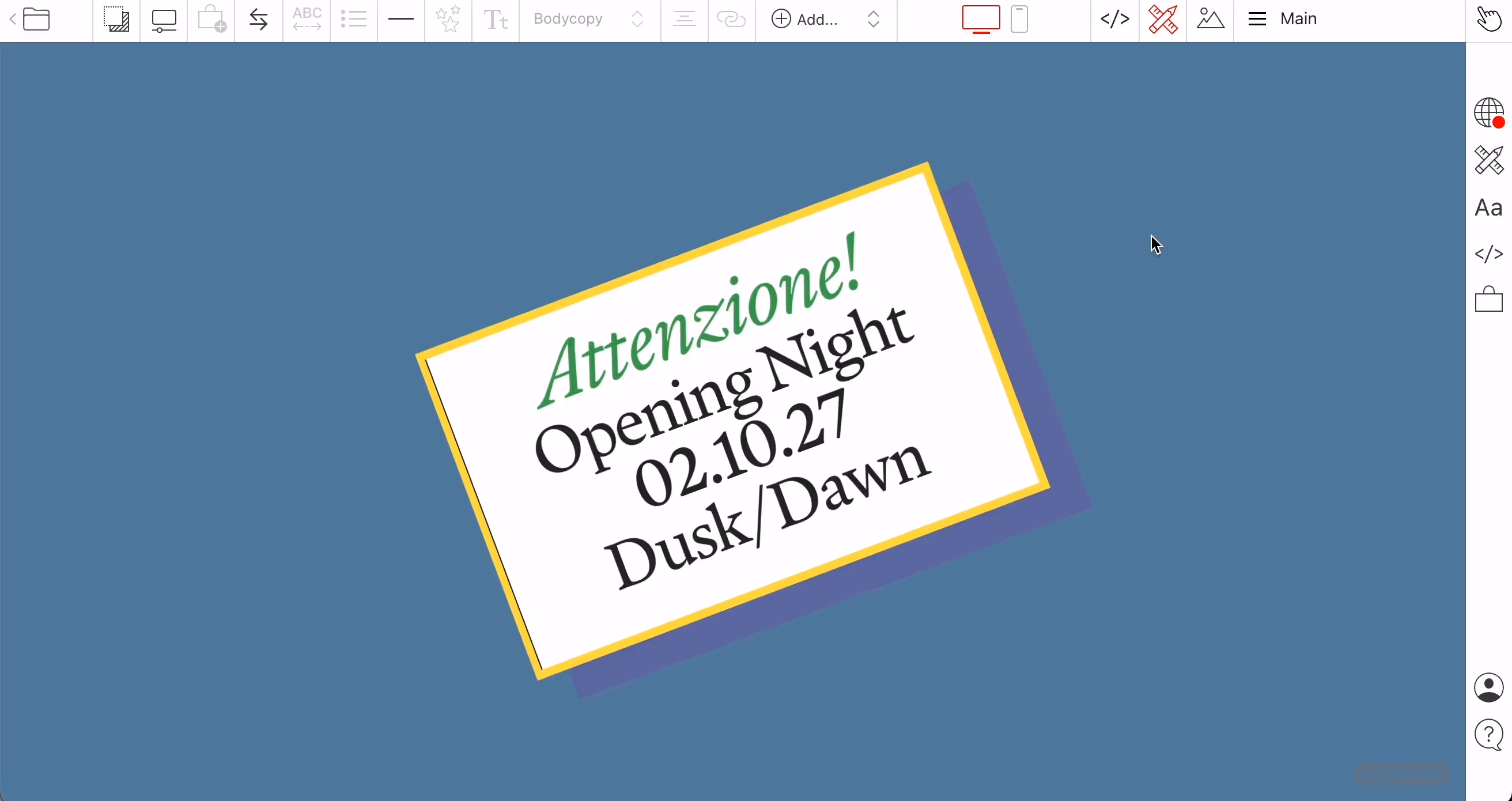The height and width of the screenshot is (801, 1512).
Task: Open the Aa typography panel
Action: click(1488, 207)
